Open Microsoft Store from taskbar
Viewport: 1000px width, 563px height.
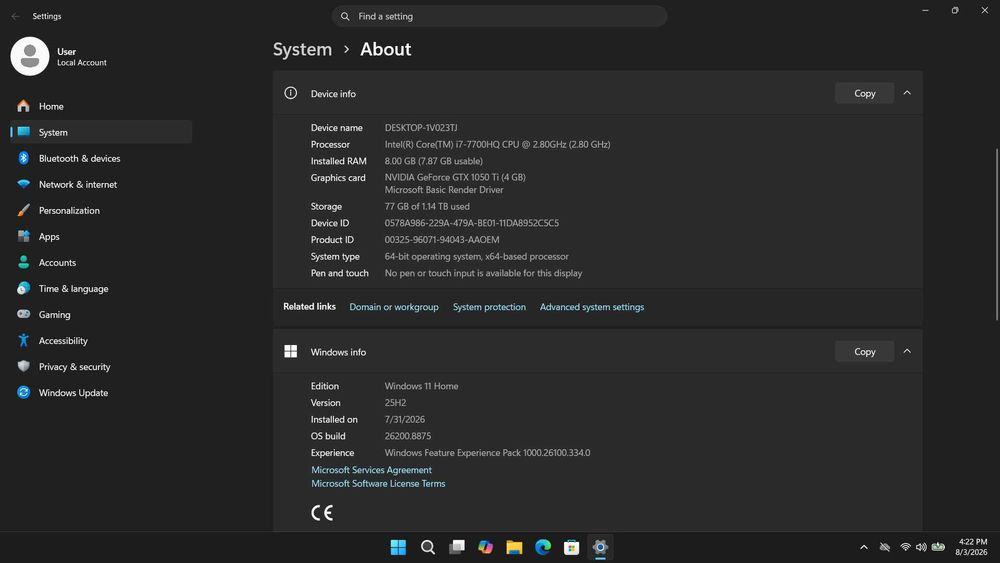[x=571, y=547]
